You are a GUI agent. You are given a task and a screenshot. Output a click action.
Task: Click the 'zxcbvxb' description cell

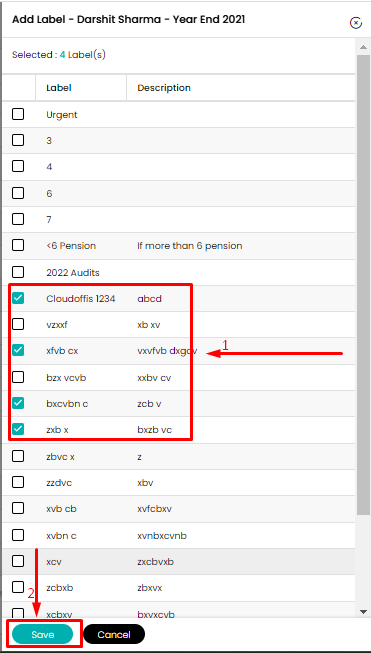tap(155, 562)
